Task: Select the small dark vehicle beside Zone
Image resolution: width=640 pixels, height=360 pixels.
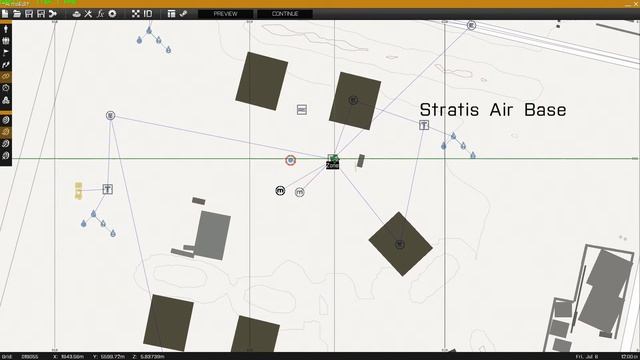Action: point(360,161)
